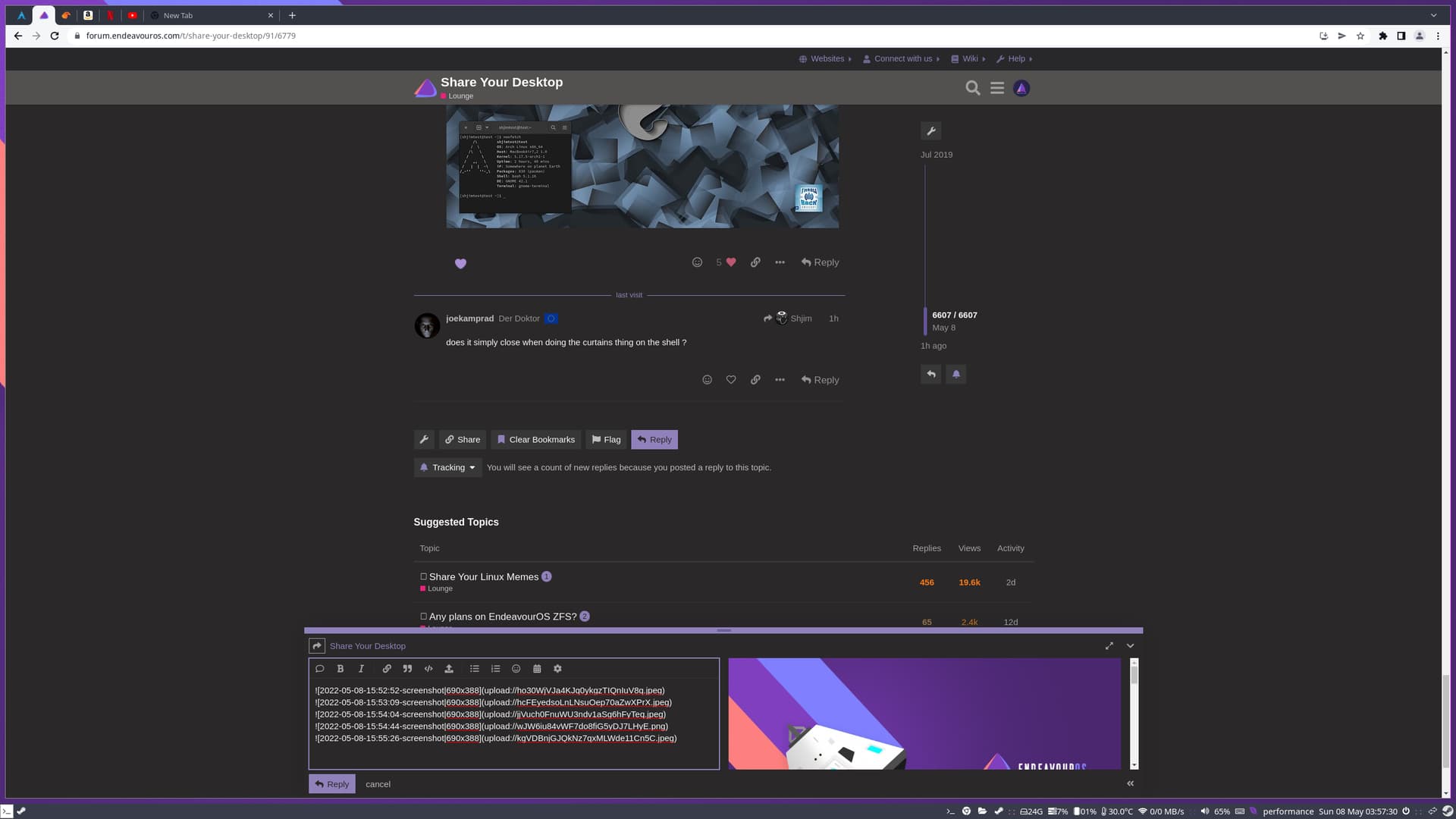The image size is (1456, 819).
Task: Bookmark this page with the star icon
Action: pos(1360,36)
